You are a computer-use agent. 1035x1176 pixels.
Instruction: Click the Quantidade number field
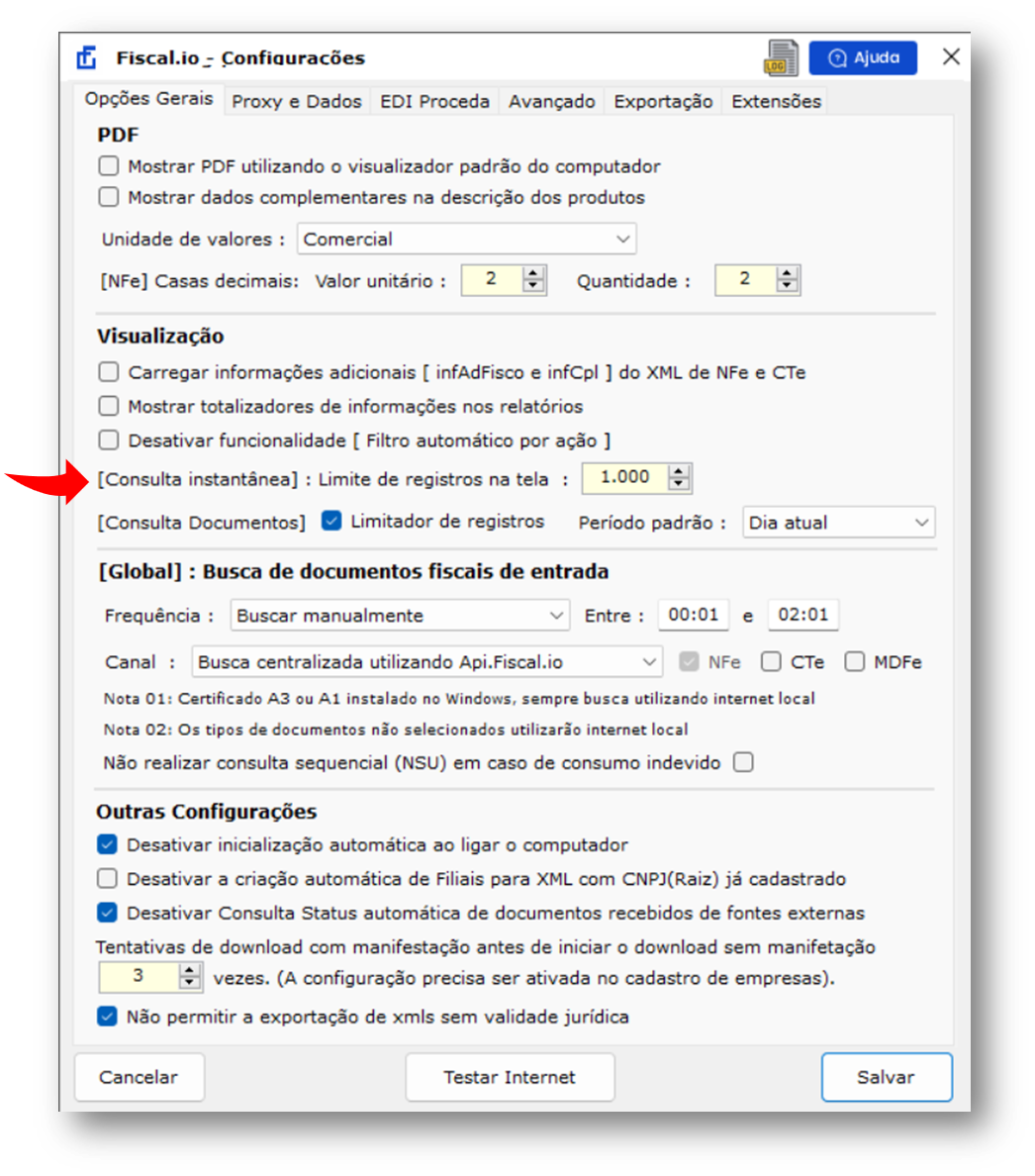(x=746, y=280)
